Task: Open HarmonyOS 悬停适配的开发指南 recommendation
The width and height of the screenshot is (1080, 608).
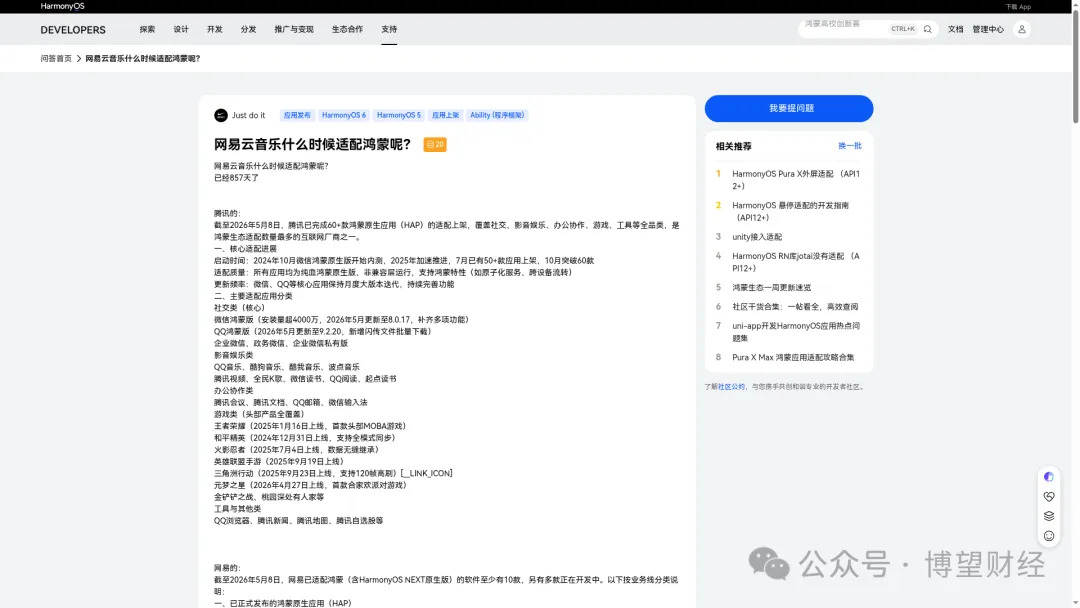Action: click(790, 211)
